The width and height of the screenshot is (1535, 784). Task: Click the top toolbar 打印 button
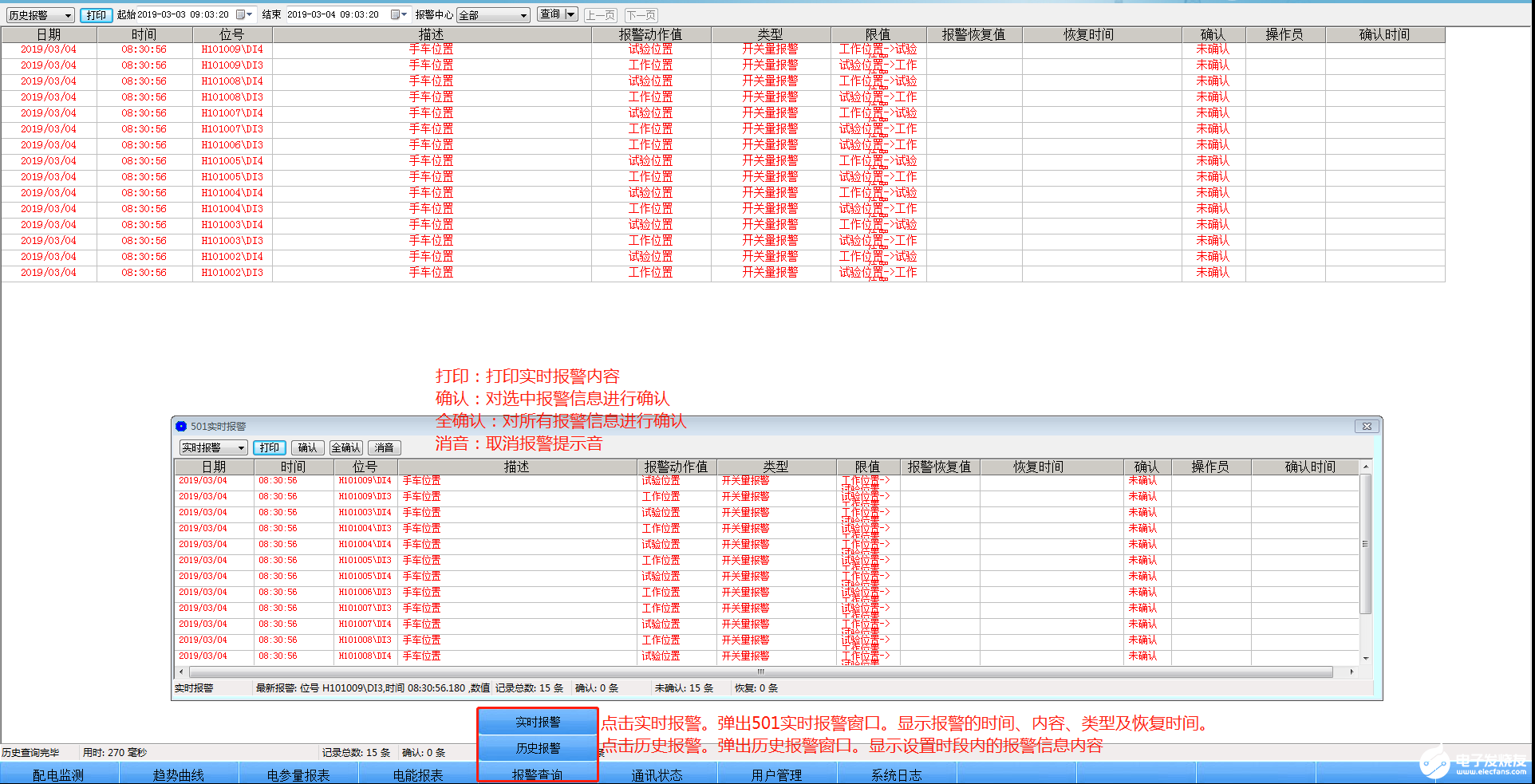click(x=97, y=15)
